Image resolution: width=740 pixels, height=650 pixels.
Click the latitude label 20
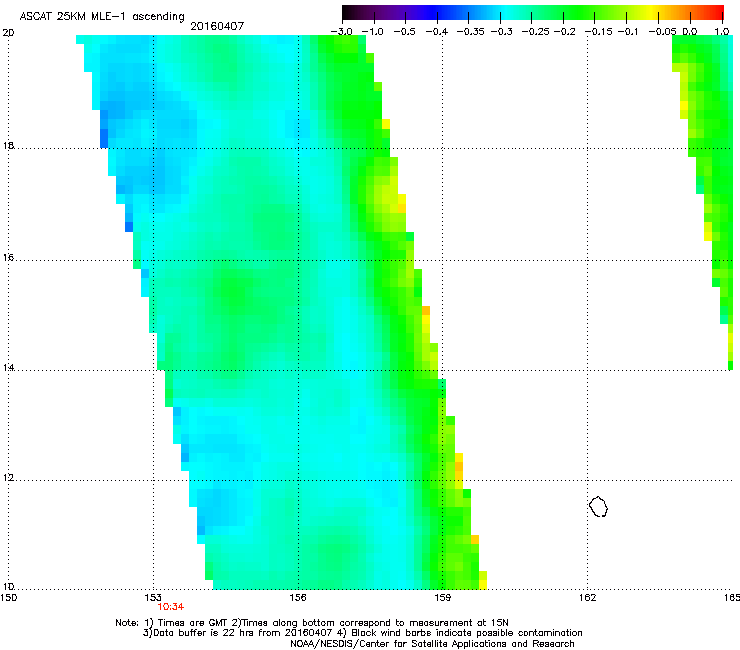pos(8,33)
